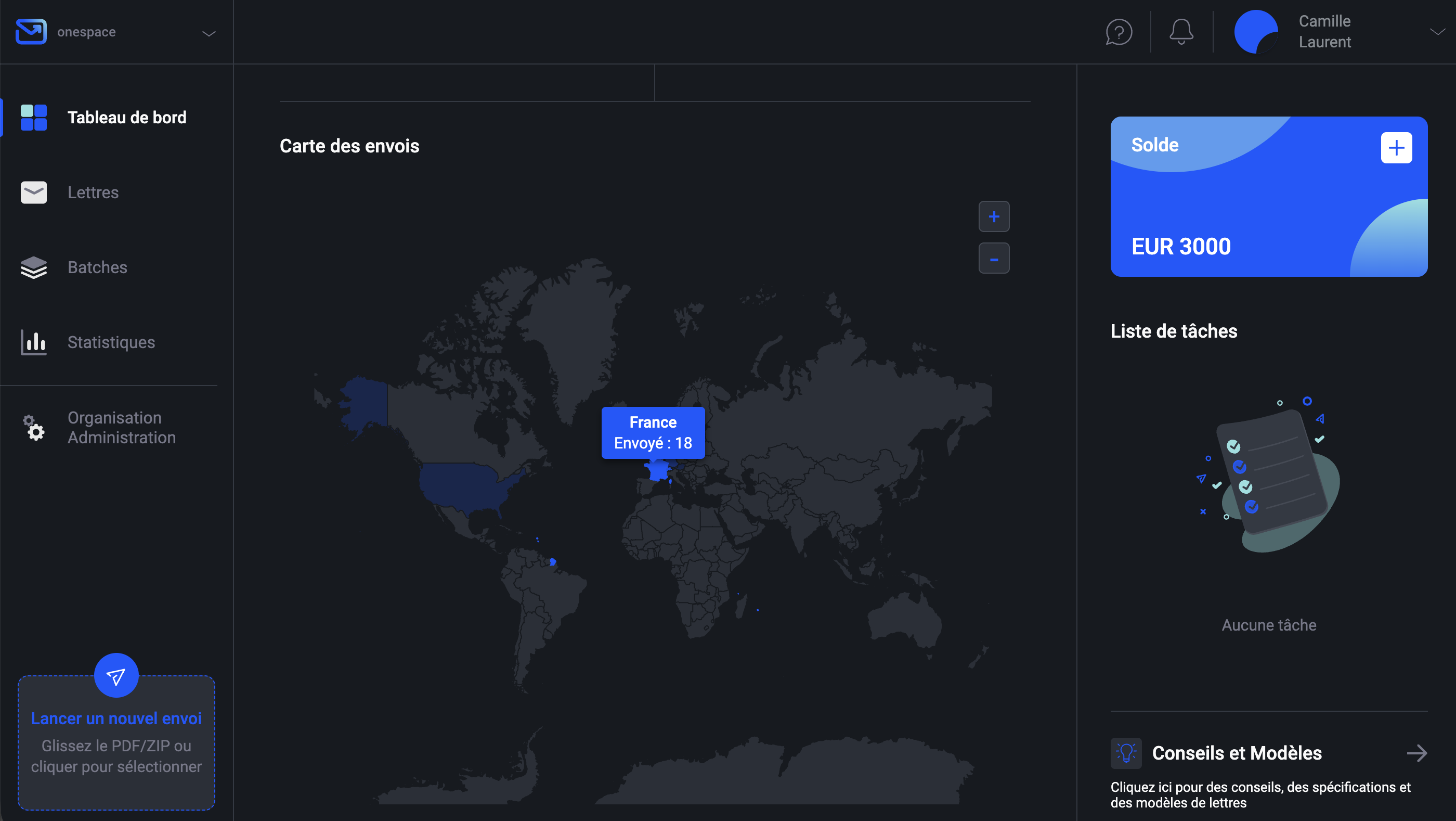
Task: Go to Tableau de bord
Action: pyautogui.click(x=126, y=118)
